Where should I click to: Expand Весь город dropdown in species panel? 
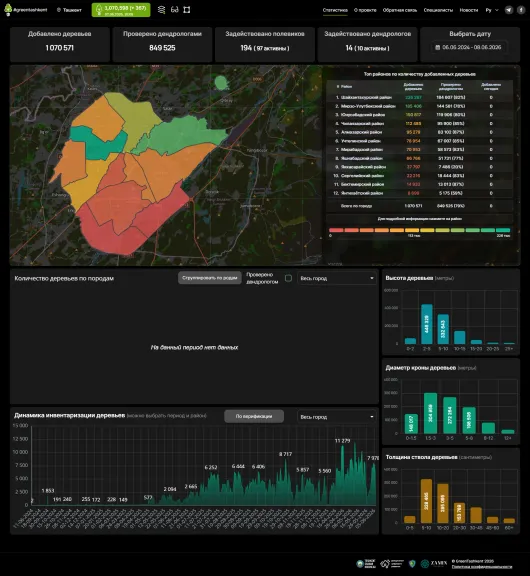tap(336, 278)
